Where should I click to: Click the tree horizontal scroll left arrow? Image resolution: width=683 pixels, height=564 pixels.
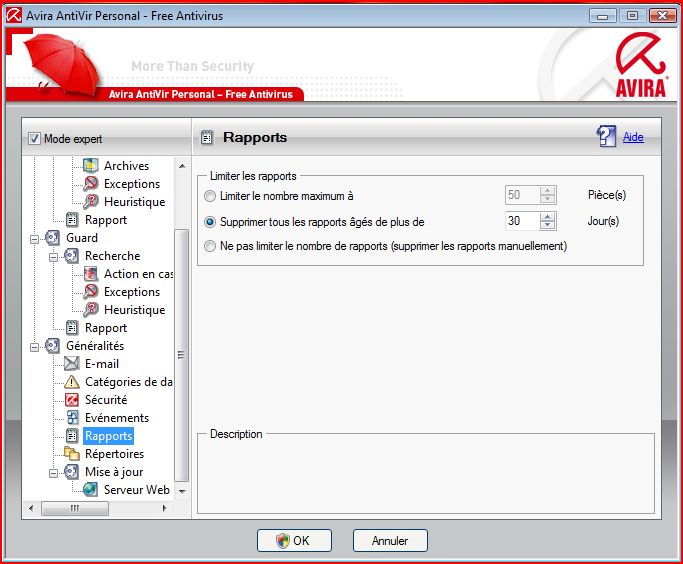click(x=31, y=508)
